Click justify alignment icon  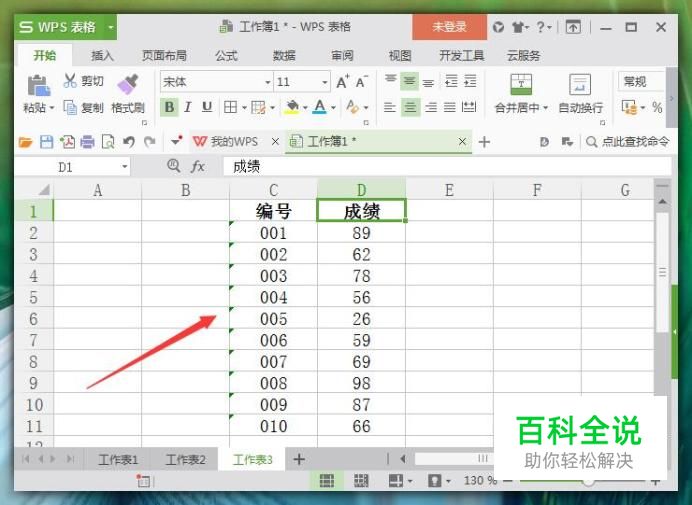click(x=450, y=107)
